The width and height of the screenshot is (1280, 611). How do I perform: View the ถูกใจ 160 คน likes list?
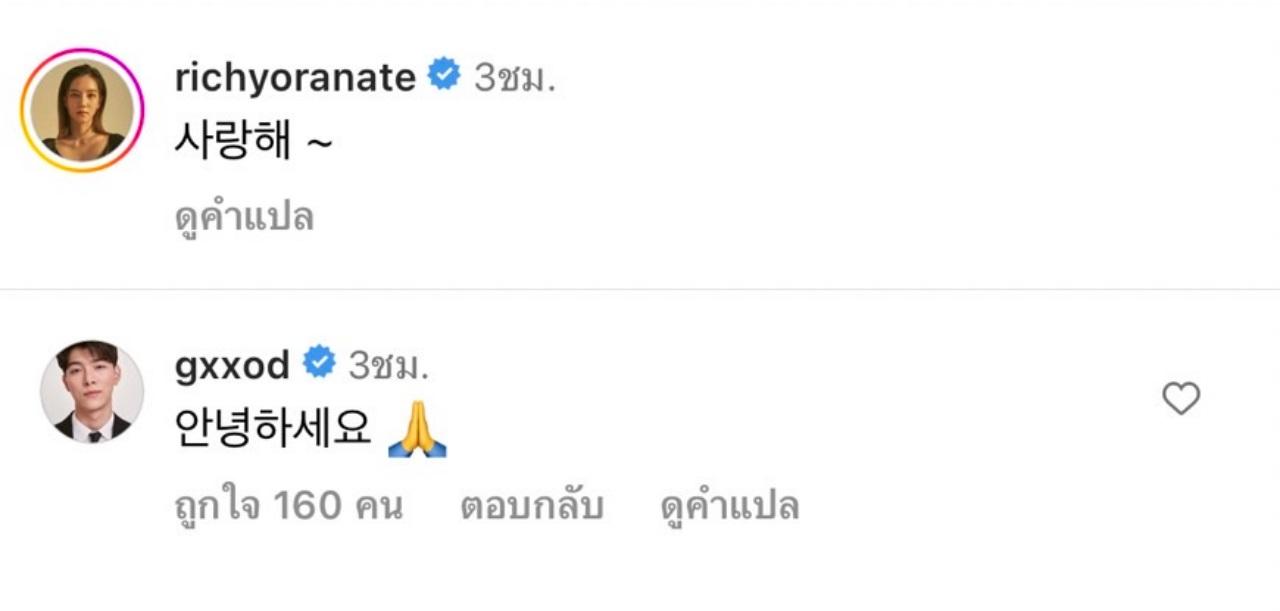click(x=288, y=506)
